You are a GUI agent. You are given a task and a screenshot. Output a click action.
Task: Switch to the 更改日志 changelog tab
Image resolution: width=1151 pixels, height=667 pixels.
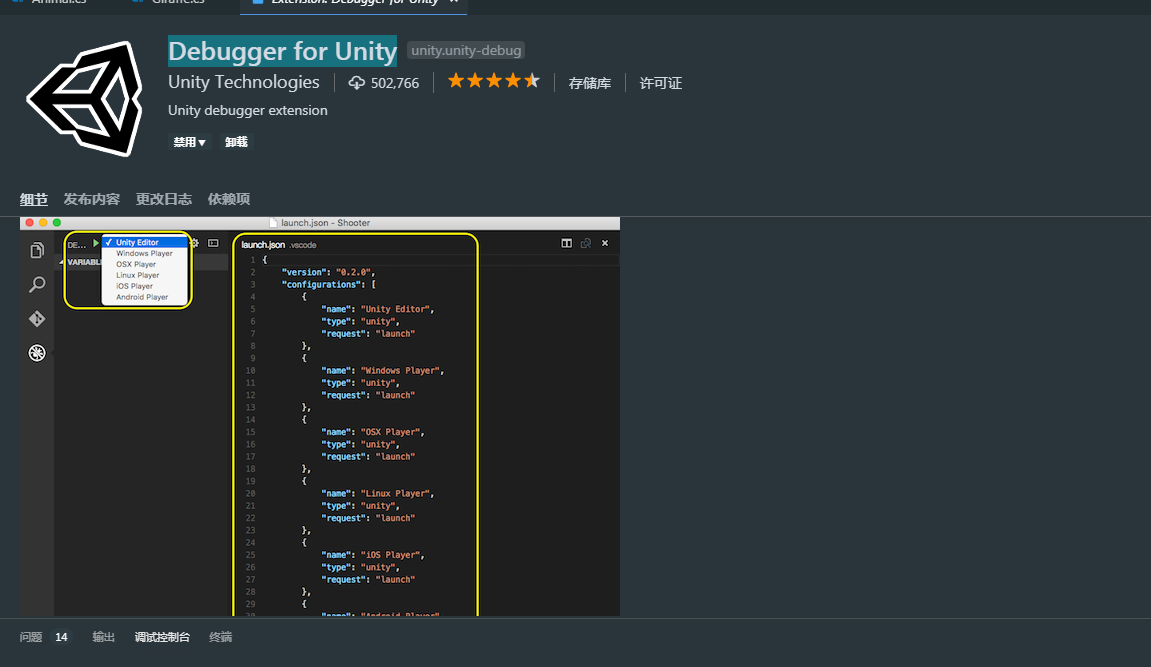(x=164, y=199)
